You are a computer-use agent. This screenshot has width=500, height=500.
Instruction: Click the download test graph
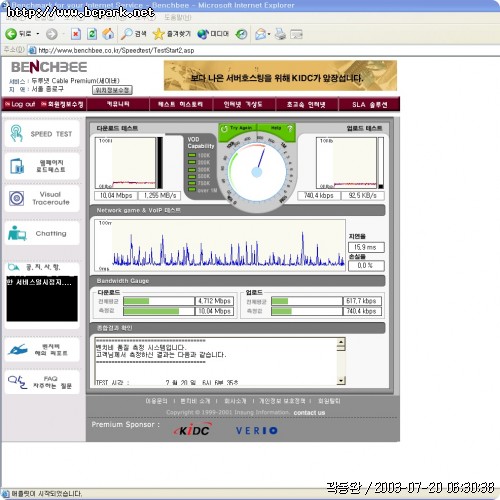(126, 163)
